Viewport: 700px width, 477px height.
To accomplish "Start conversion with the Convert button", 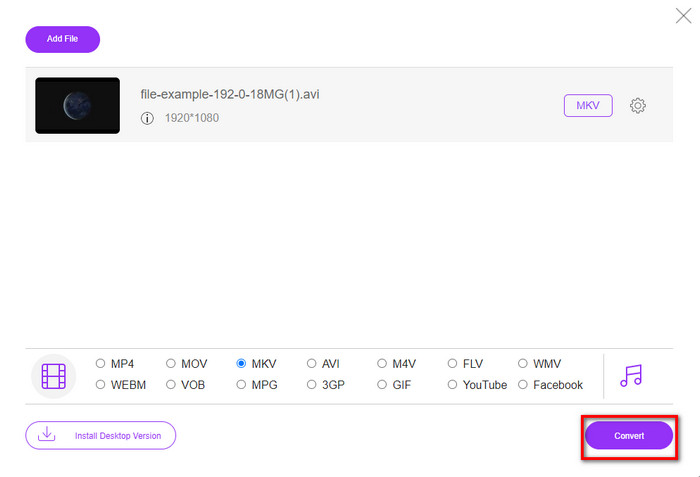I will click(x=629, y=436).
